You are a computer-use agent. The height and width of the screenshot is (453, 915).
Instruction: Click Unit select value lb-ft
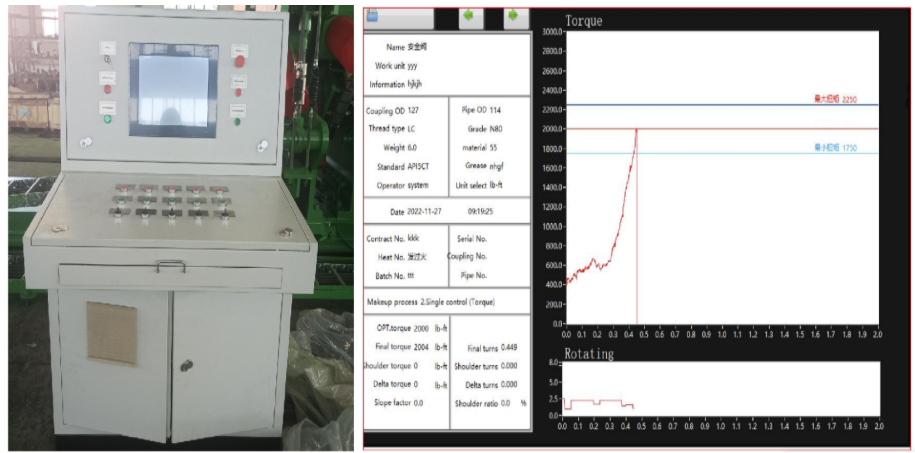pos(497,185)
